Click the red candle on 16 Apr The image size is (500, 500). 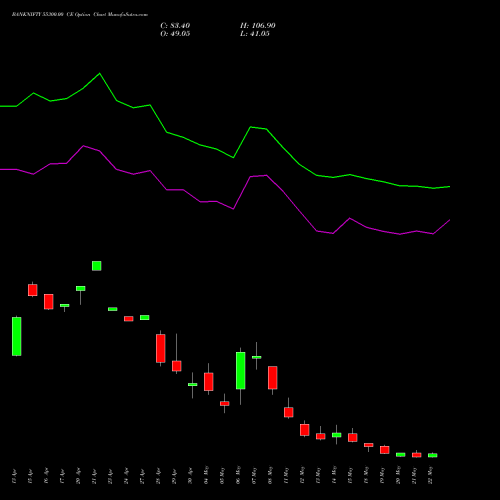click(49, 302)
